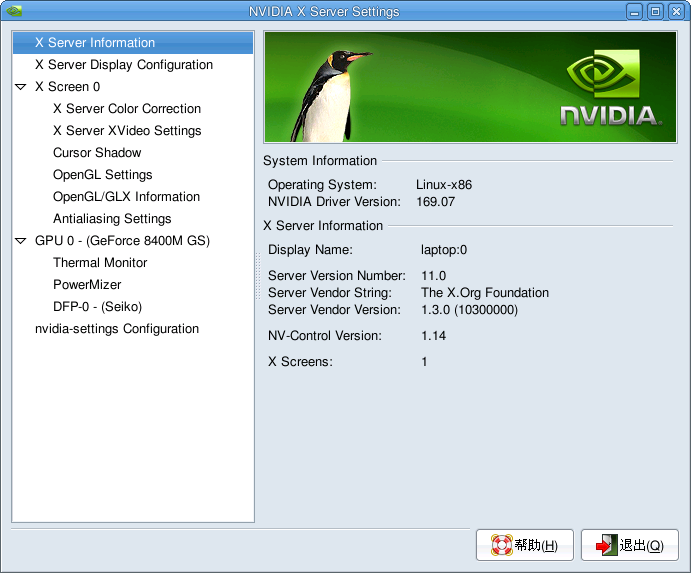The width and height of the screenshot is (691, 573).
Task: Open nvidia-settings Configuration
Action: [x=117, y=329]
